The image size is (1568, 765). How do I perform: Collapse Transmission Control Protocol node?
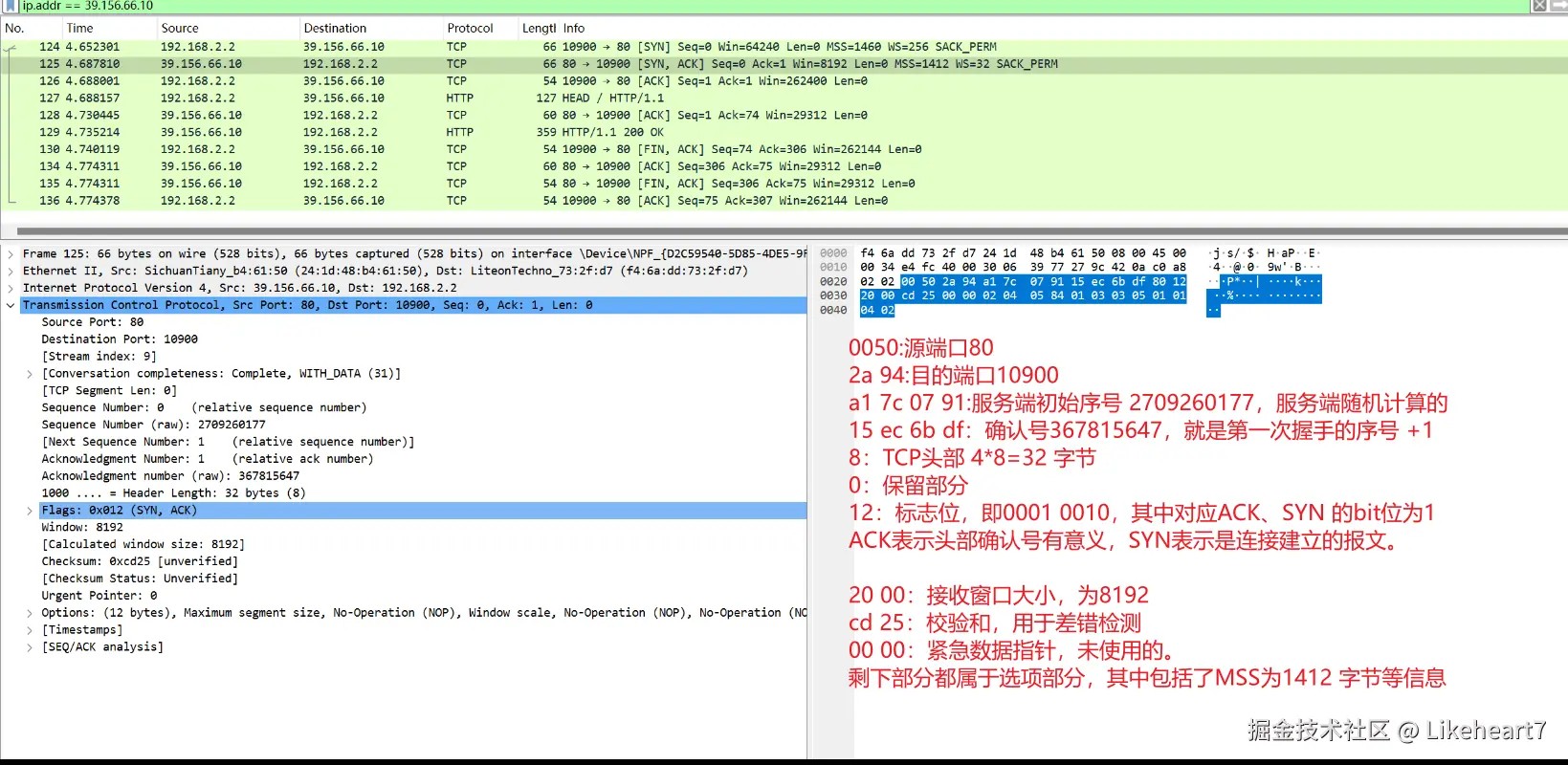[11, 305]
